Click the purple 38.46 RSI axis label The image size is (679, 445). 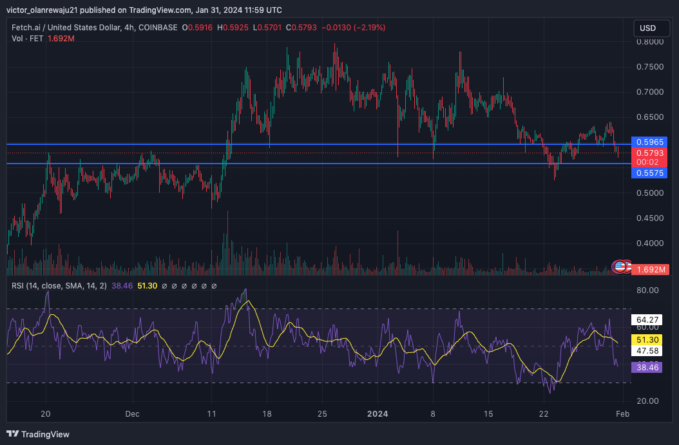tap(649, 367)
